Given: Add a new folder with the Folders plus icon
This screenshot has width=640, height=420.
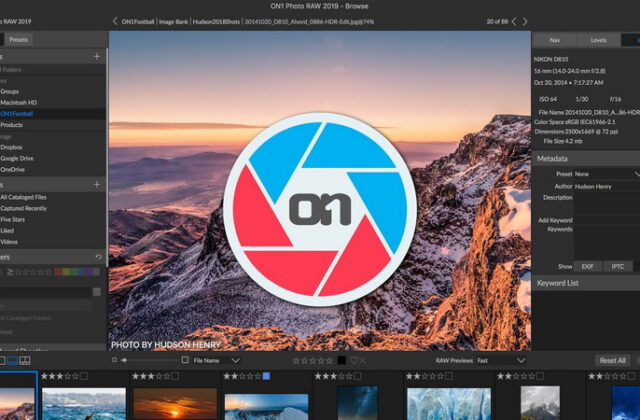Looking at the screenshot, I should [x=97, y=56].
